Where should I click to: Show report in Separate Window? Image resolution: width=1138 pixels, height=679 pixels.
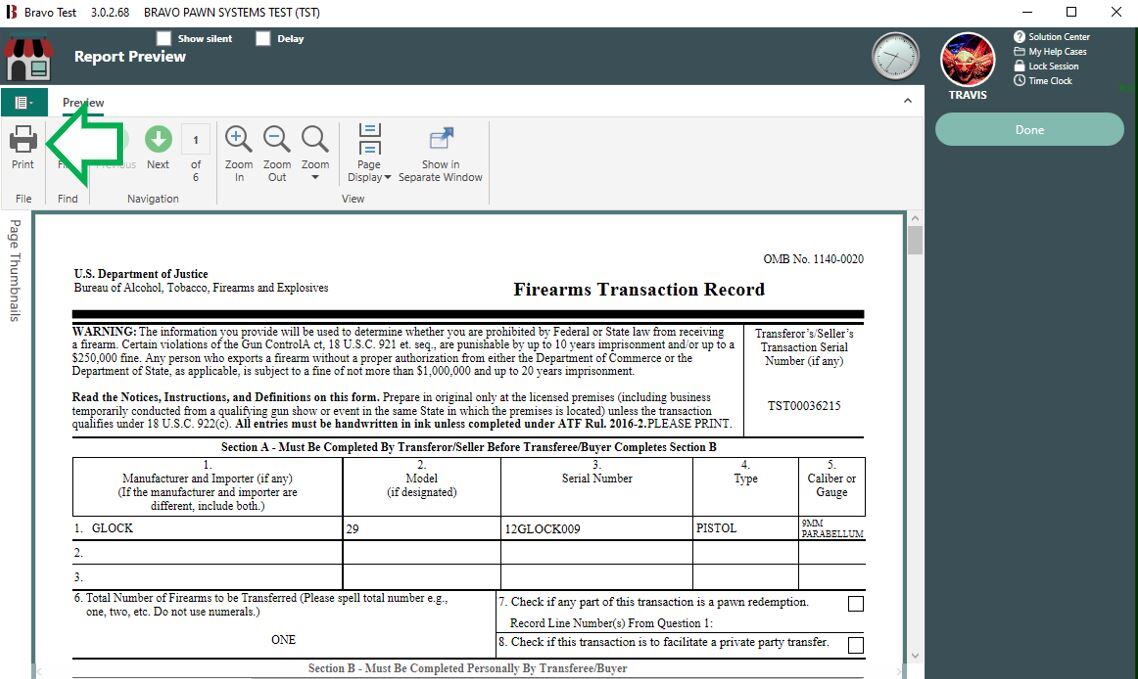(x=440, y=153)
